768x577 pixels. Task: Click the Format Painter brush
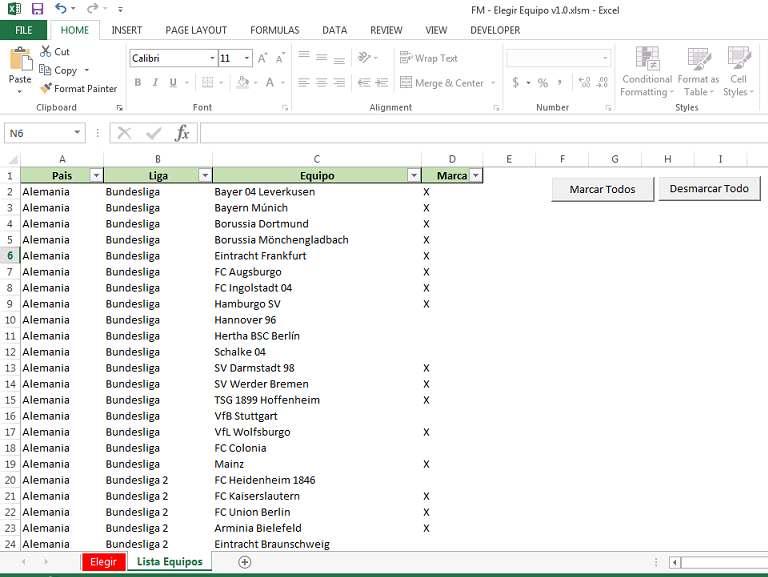pos(46,88)
